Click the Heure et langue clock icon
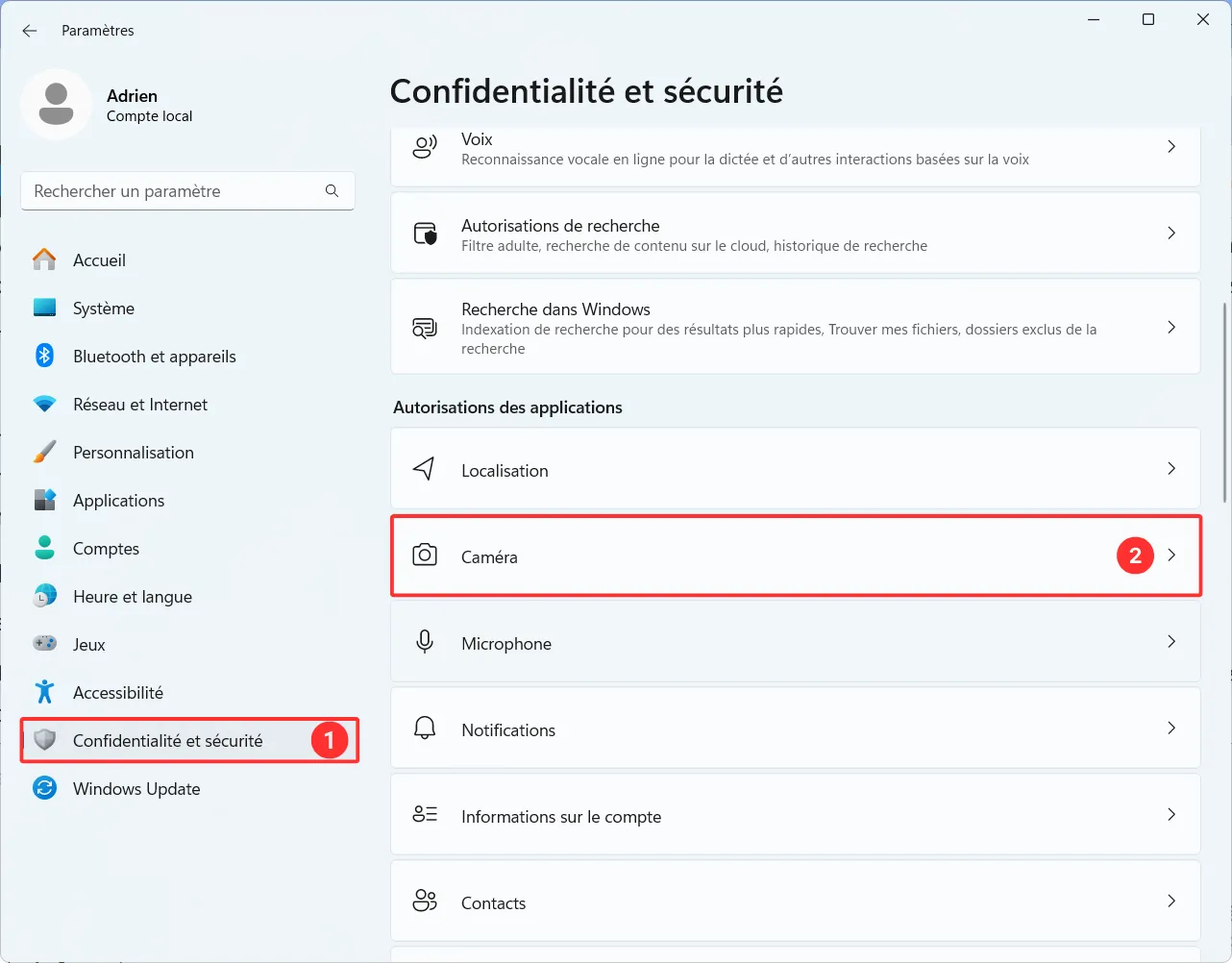 44,596
